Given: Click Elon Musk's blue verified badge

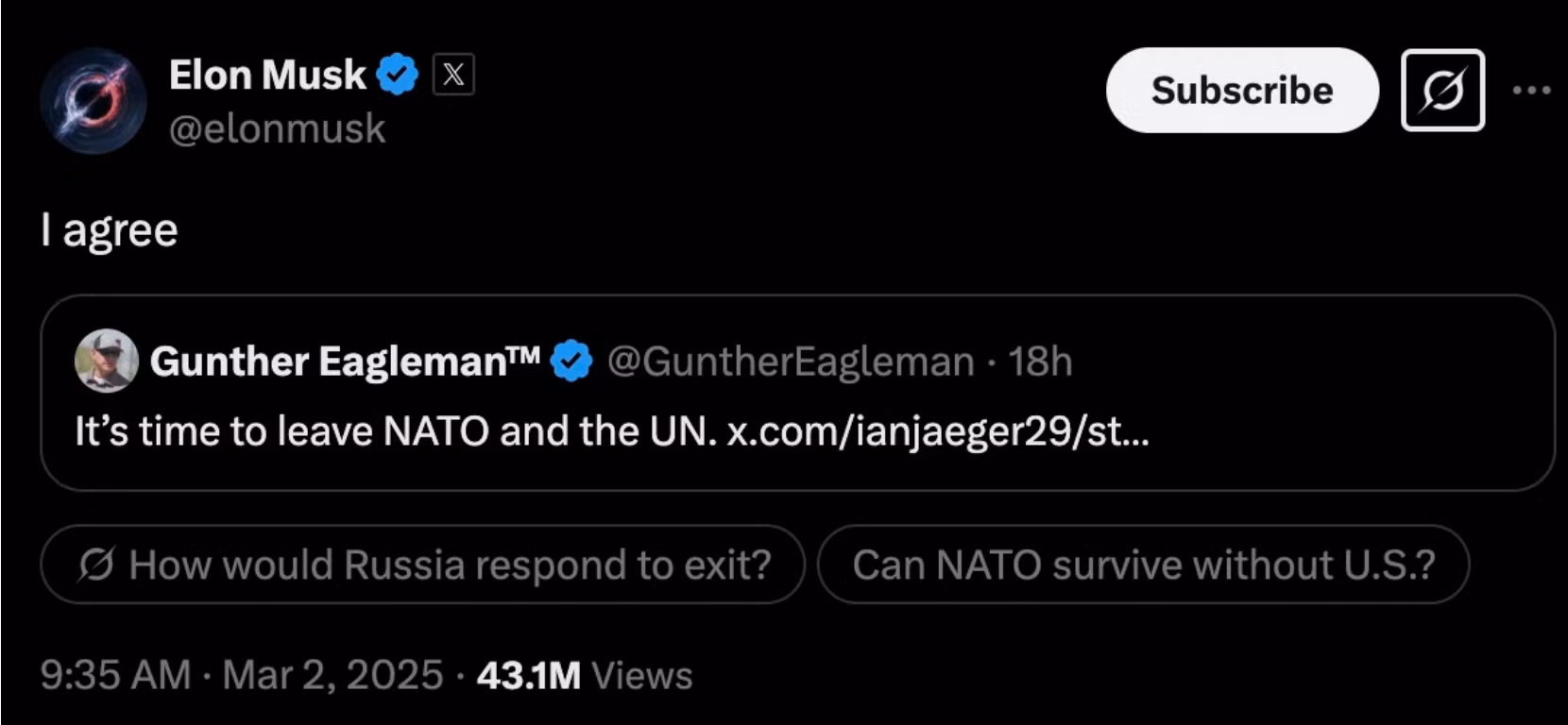Looking at the screenshot, I should [398, 75].
